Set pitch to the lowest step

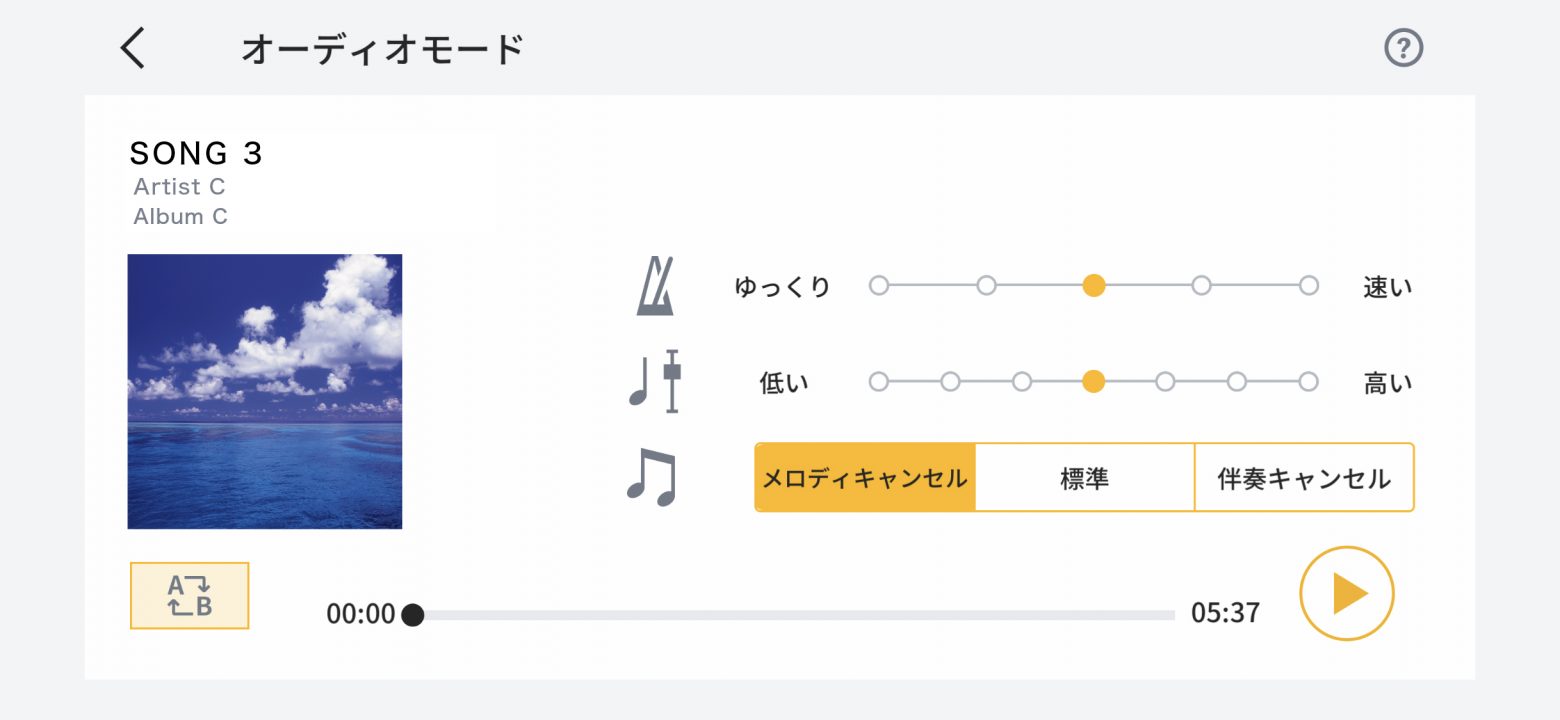878,381
